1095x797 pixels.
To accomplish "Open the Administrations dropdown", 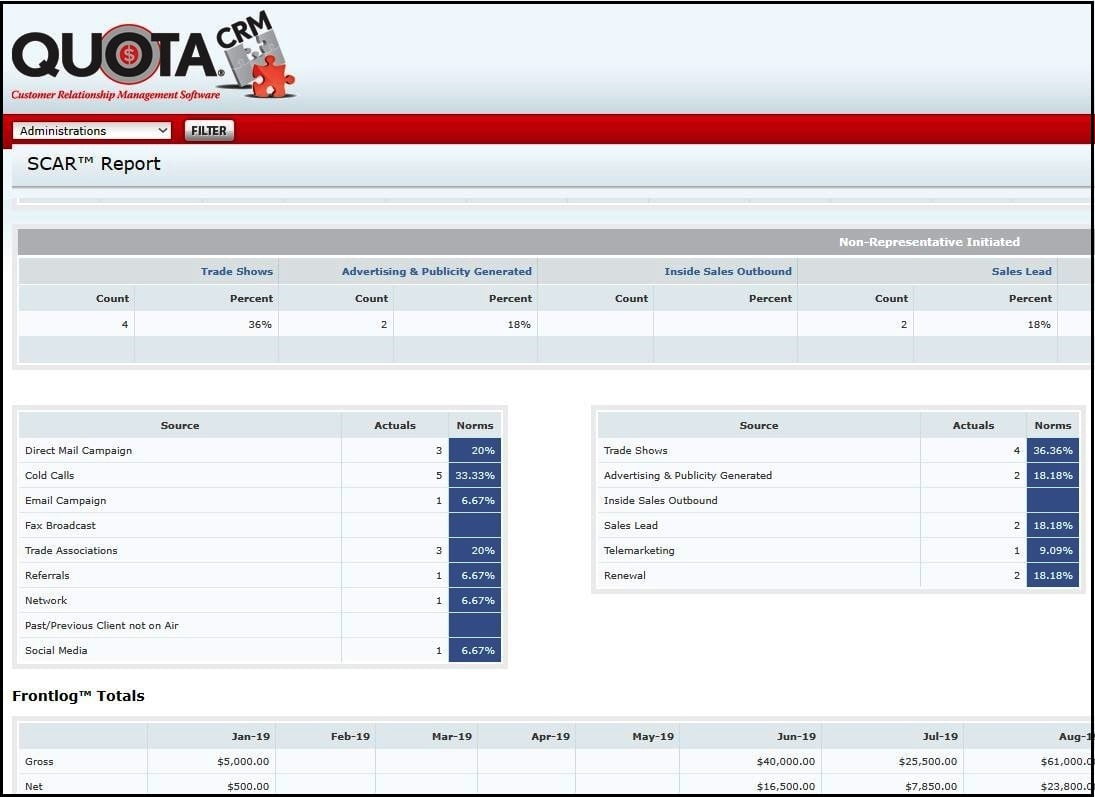I will (92, 131).
